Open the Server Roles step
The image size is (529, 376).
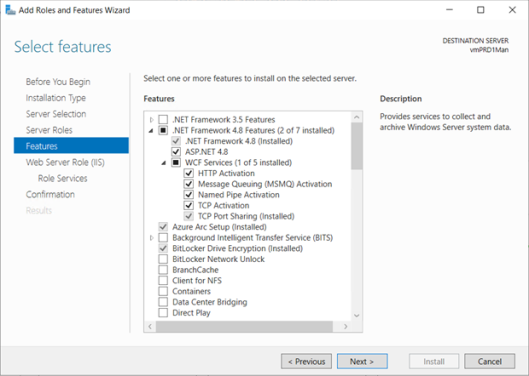click(49, 130)
